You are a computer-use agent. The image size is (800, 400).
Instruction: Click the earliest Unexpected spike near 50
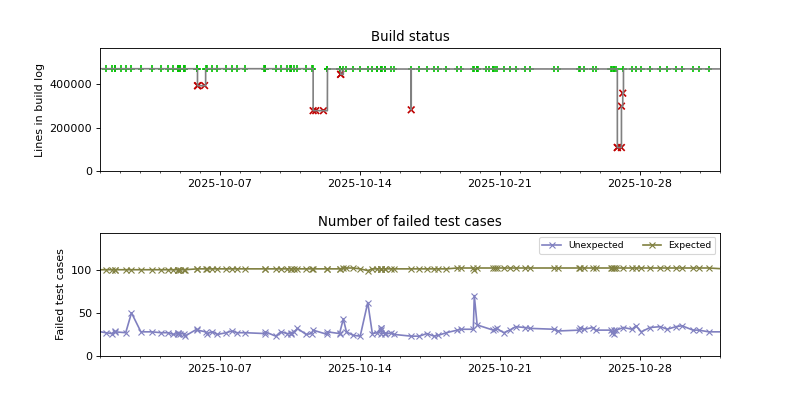tap(131, 314)
